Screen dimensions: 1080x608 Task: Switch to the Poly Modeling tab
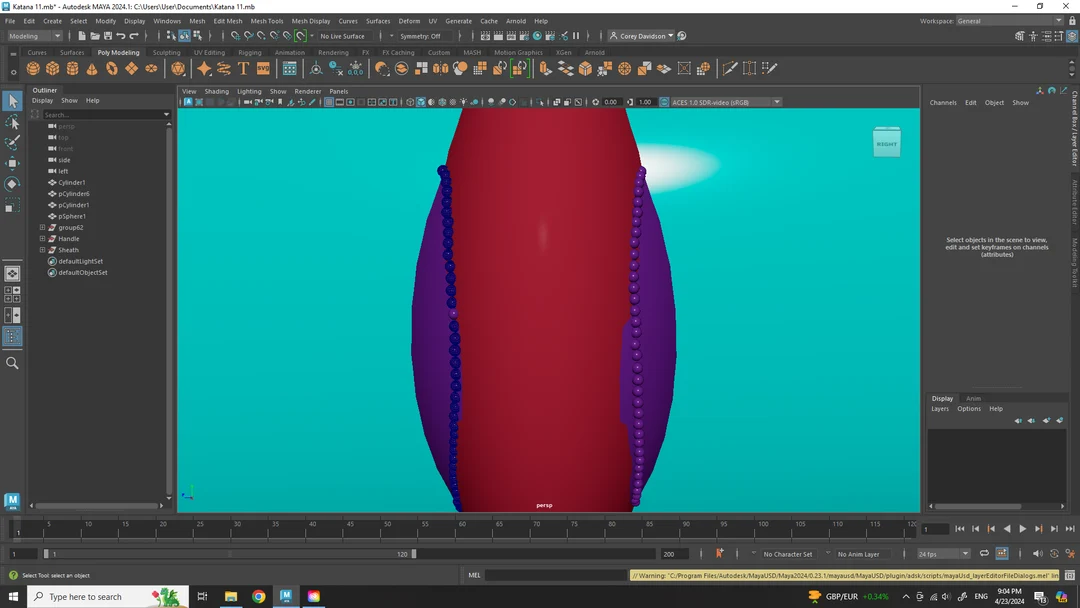pos(118,52)
